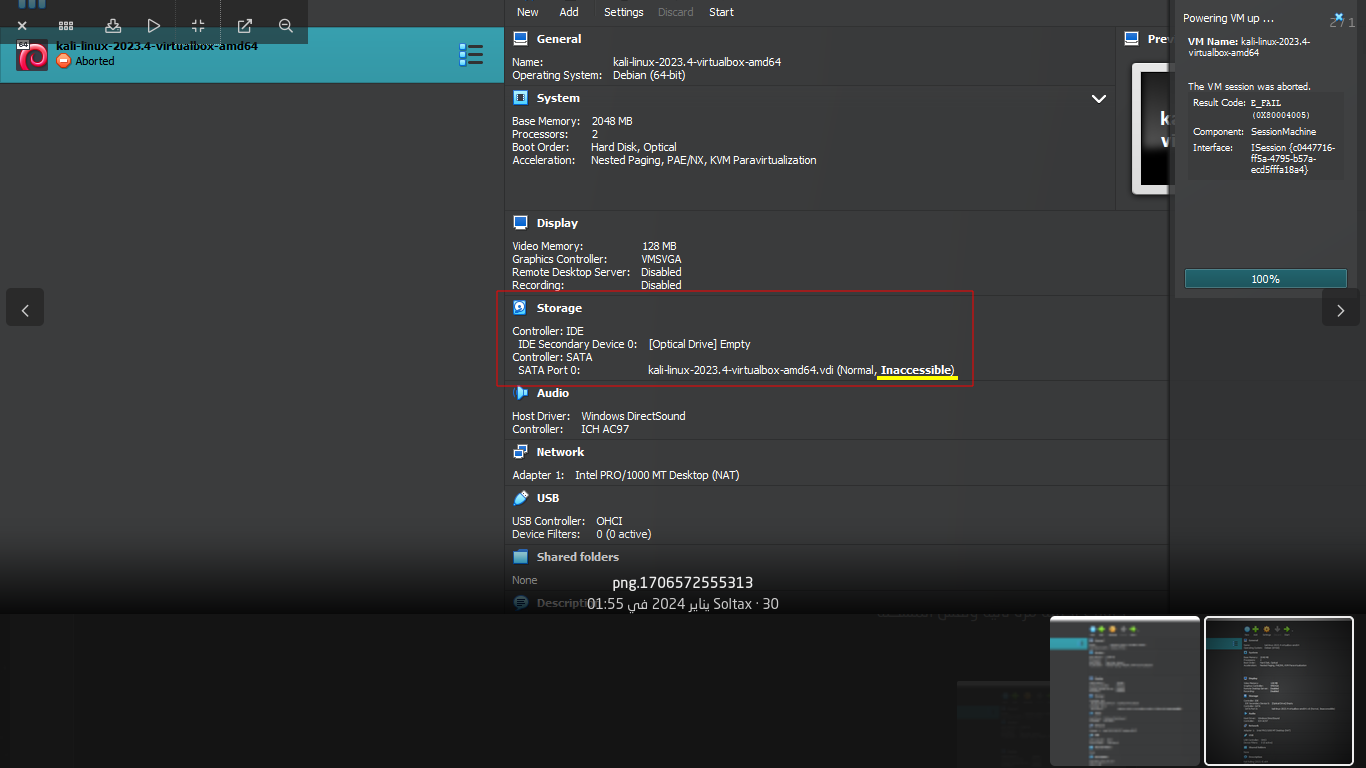Open the Network section header link

coord(560,452)
